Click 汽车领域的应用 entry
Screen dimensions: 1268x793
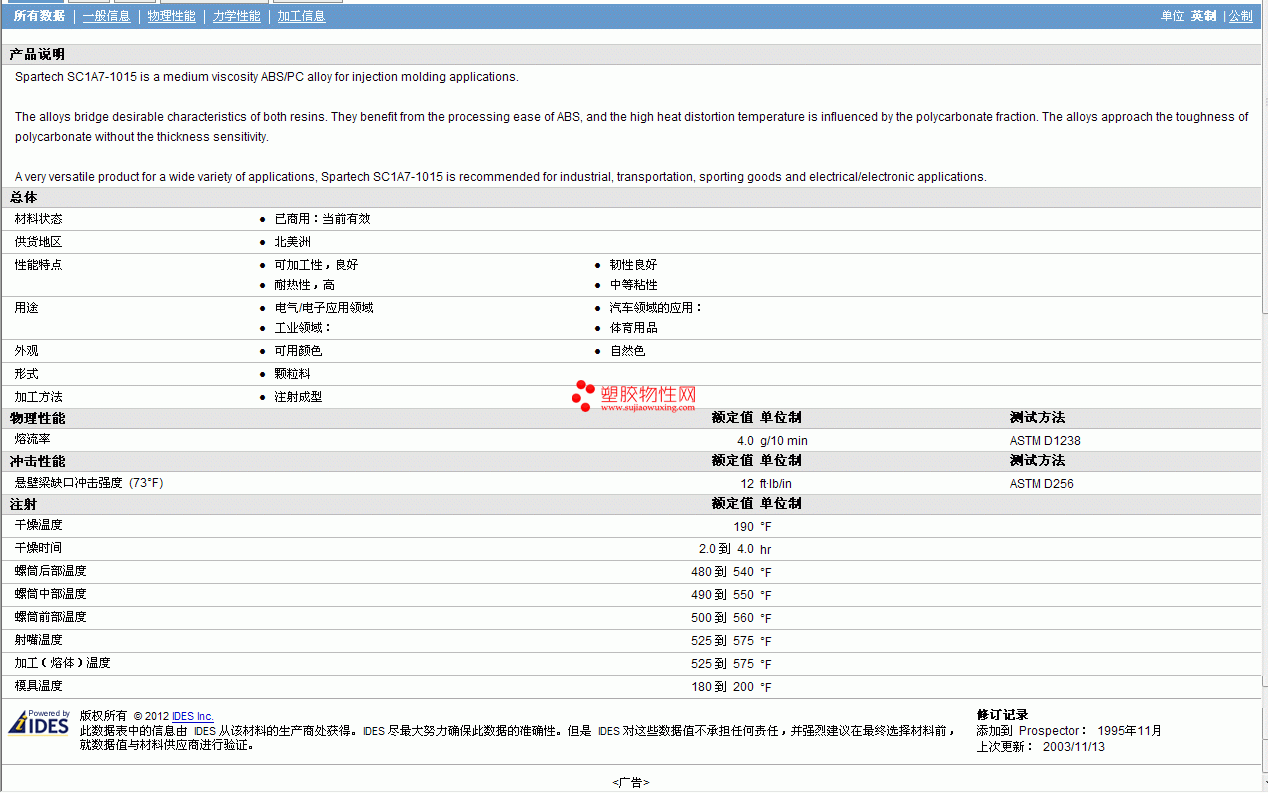[x=656, y=307]
